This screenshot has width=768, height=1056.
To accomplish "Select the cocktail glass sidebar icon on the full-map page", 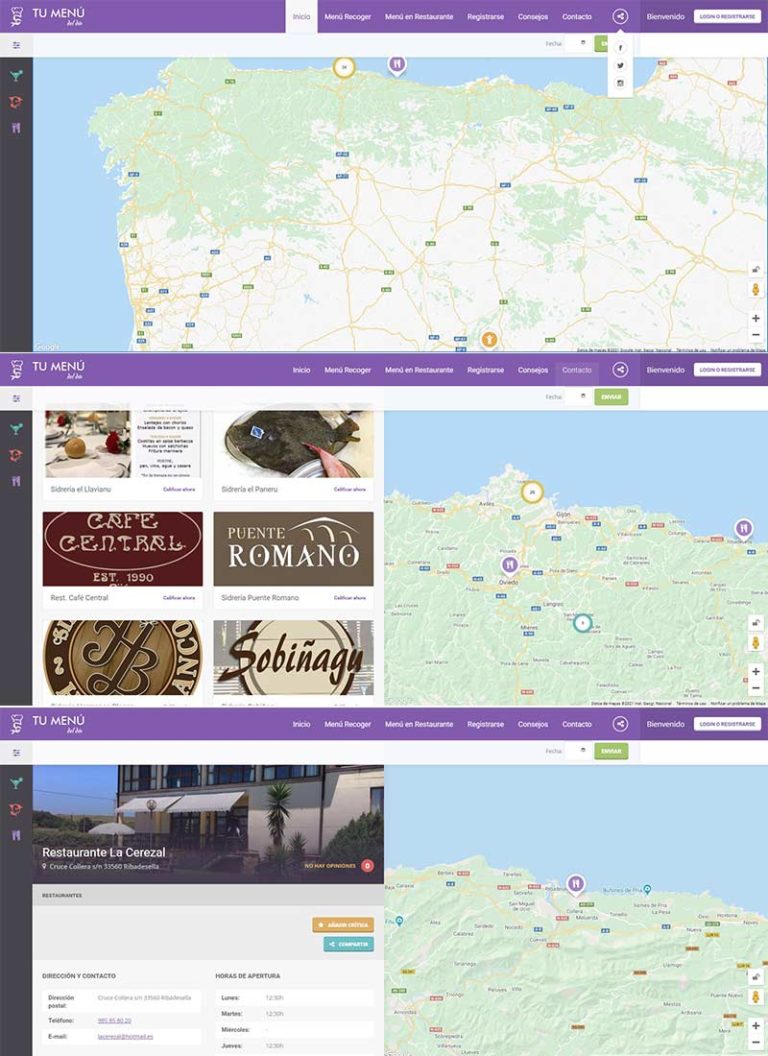I will coord(16,76).
